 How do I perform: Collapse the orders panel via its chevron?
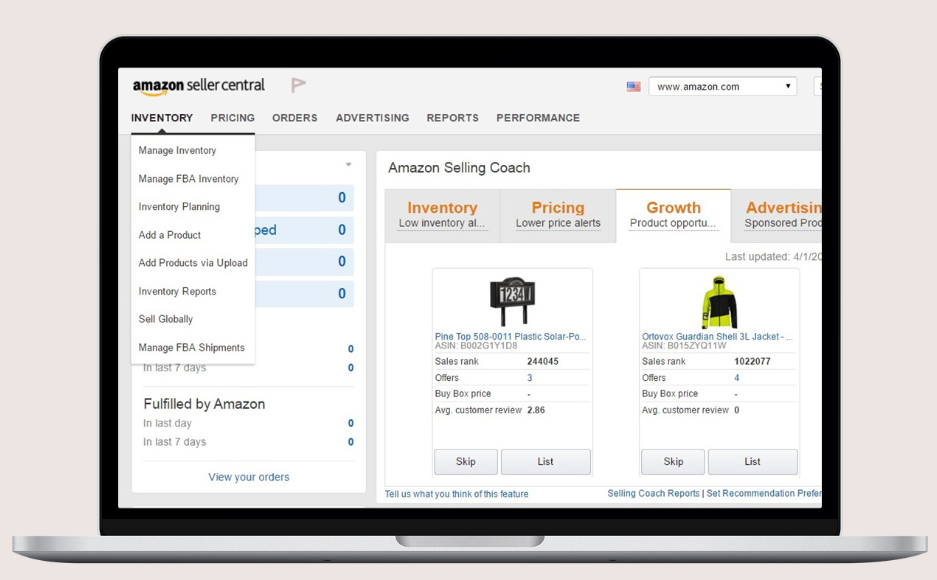pos(349,163)
